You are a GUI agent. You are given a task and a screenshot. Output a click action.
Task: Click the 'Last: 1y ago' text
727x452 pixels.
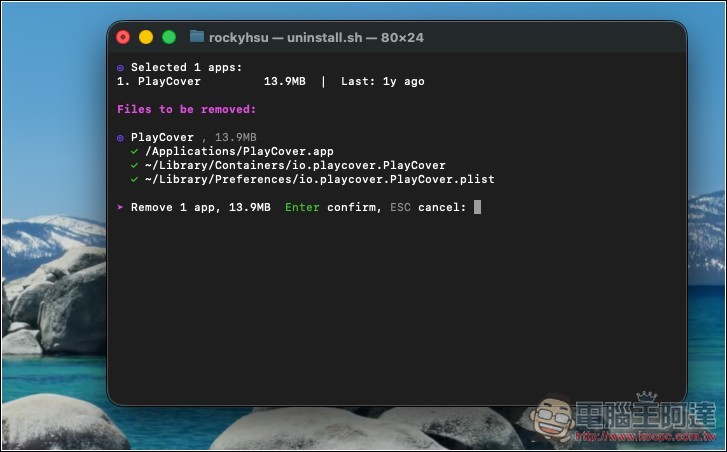383,82
